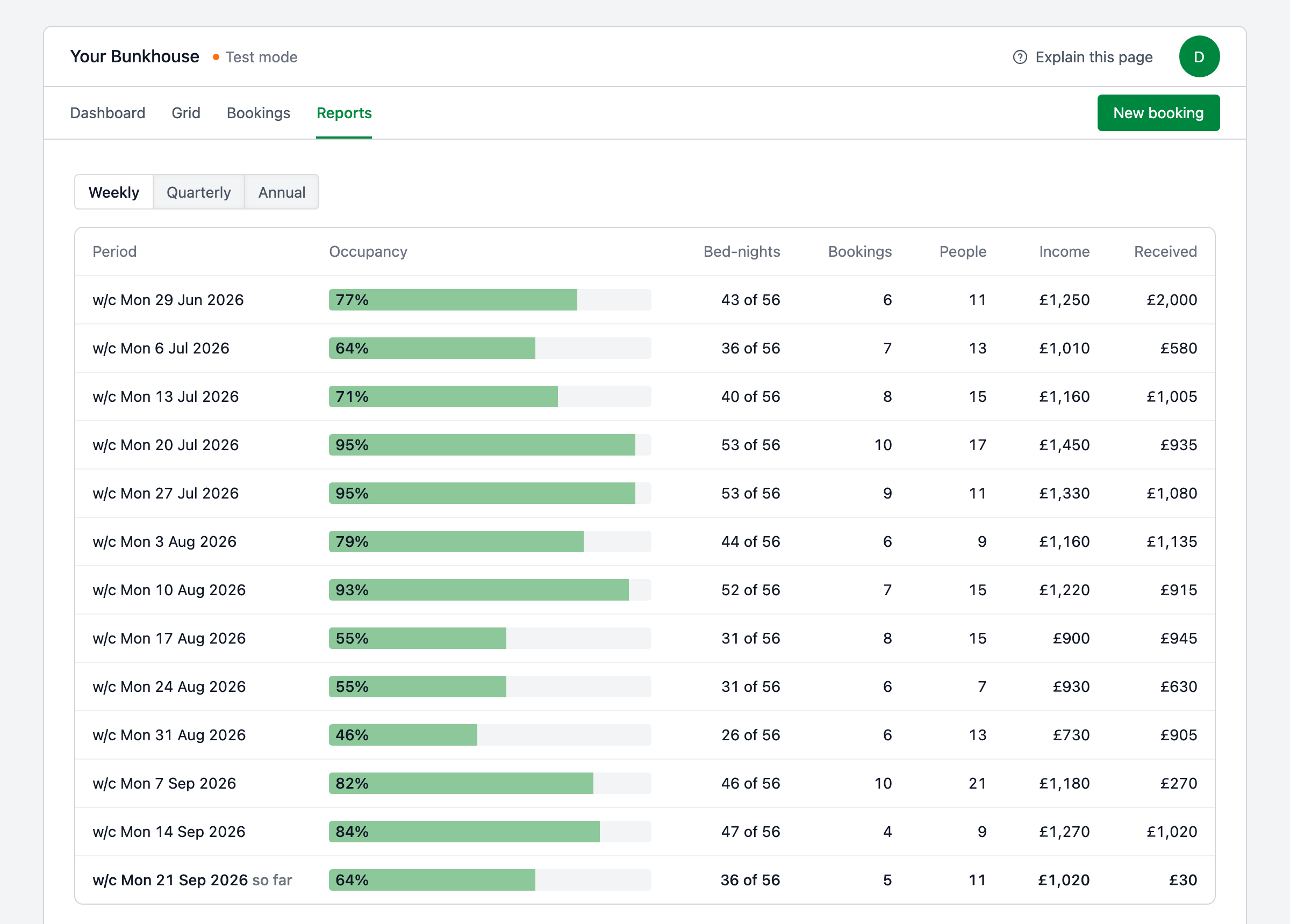
Task: Click the 52 of 56 bed-nights value
Action: point(750,590)
